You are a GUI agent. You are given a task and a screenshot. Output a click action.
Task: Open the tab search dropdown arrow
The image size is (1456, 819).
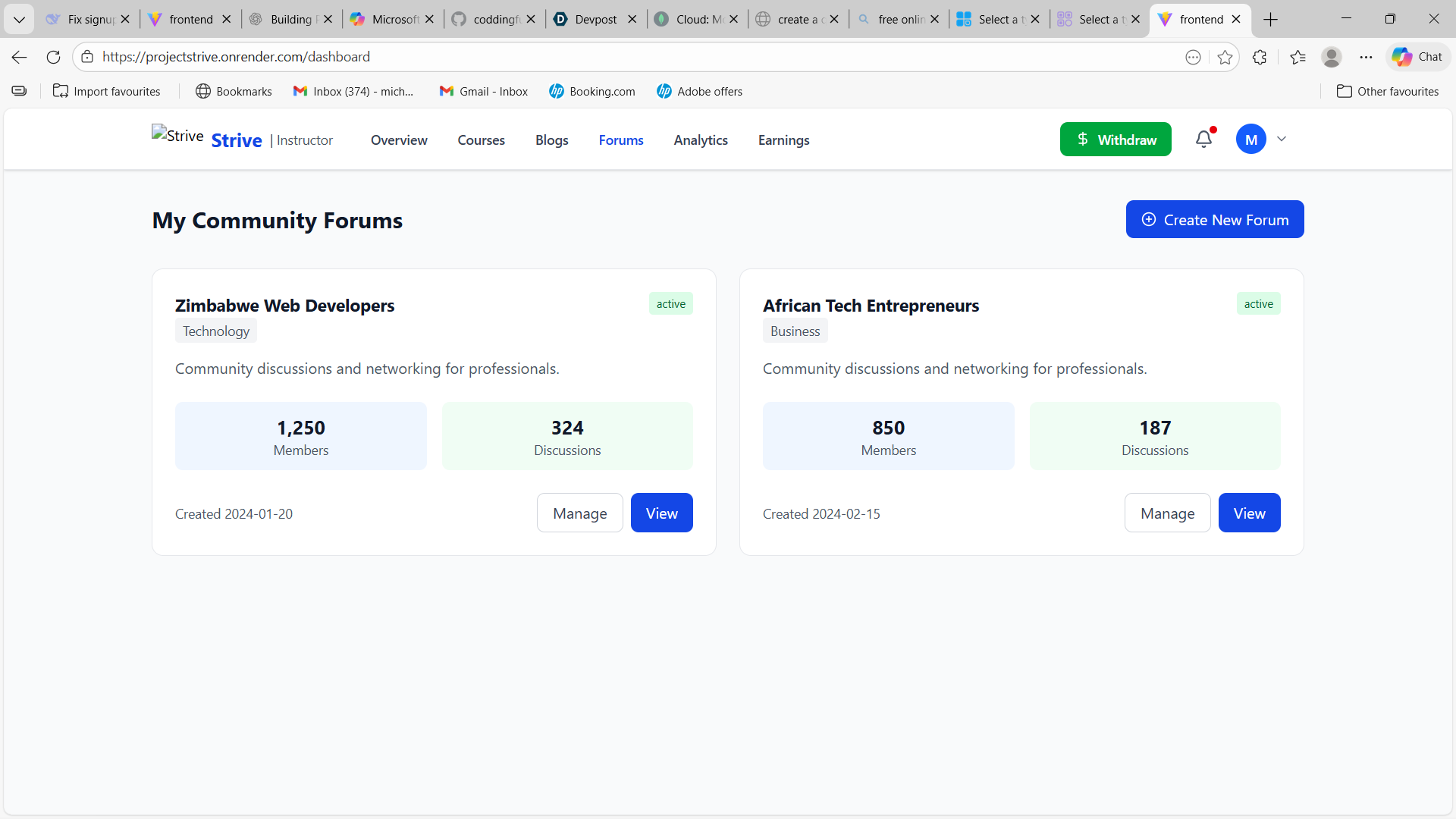point(19,19)
